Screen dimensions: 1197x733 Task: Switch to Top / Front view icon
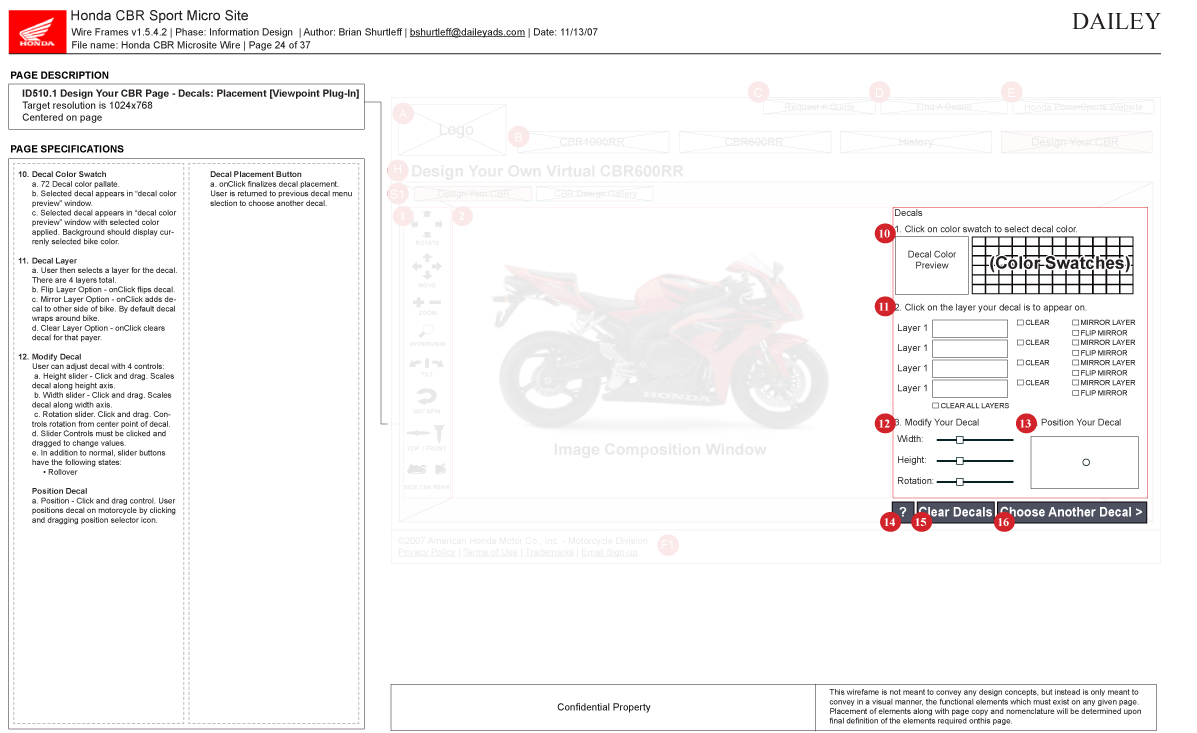coord(427,434)
